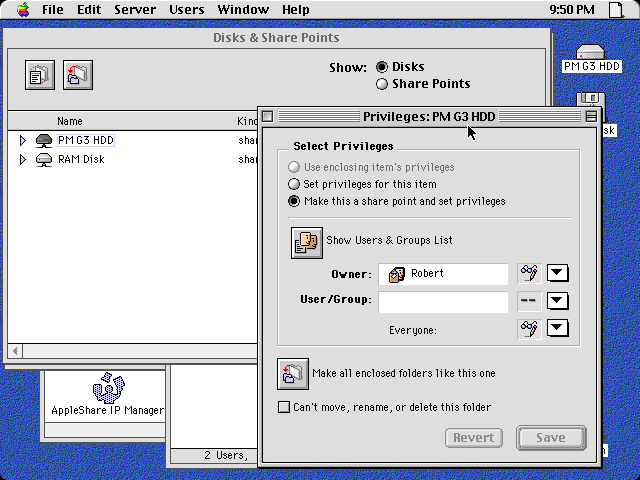Select Set privileges for this item
Image resolution: width=640 pixels, height=480 pixels.
pos(294,184)
